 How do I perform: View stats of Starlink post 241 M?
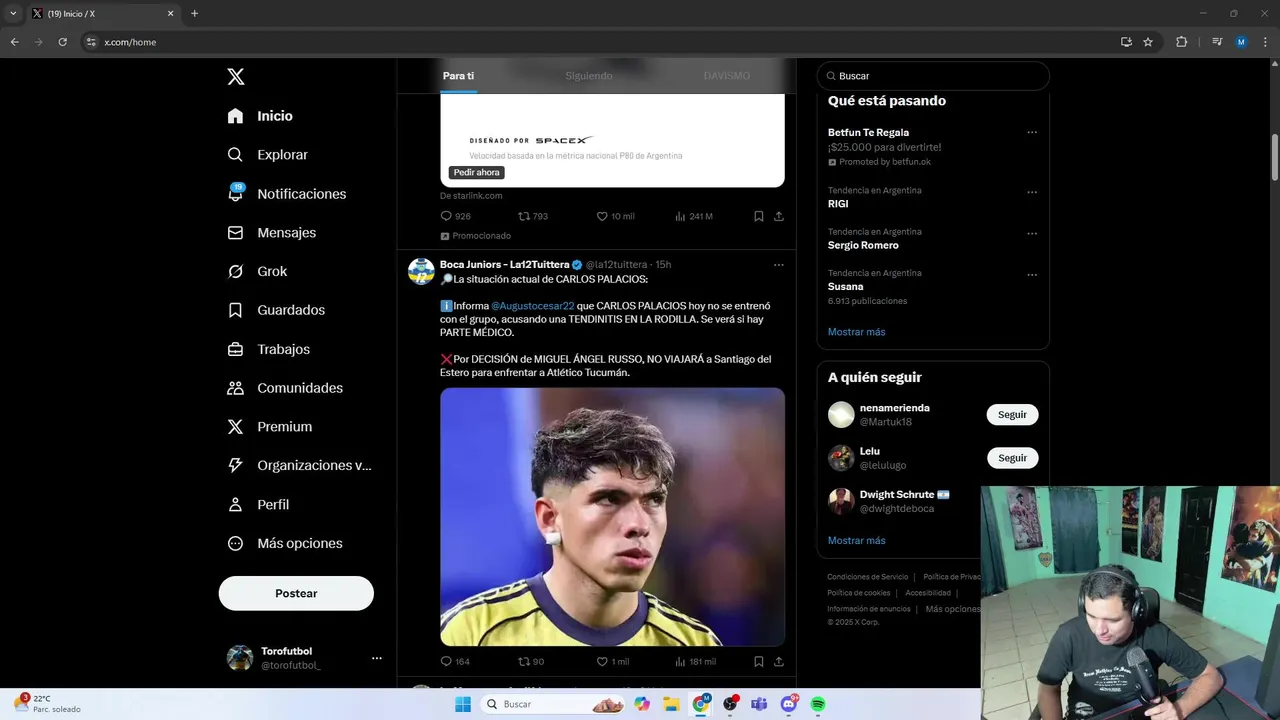click(694, 216)
